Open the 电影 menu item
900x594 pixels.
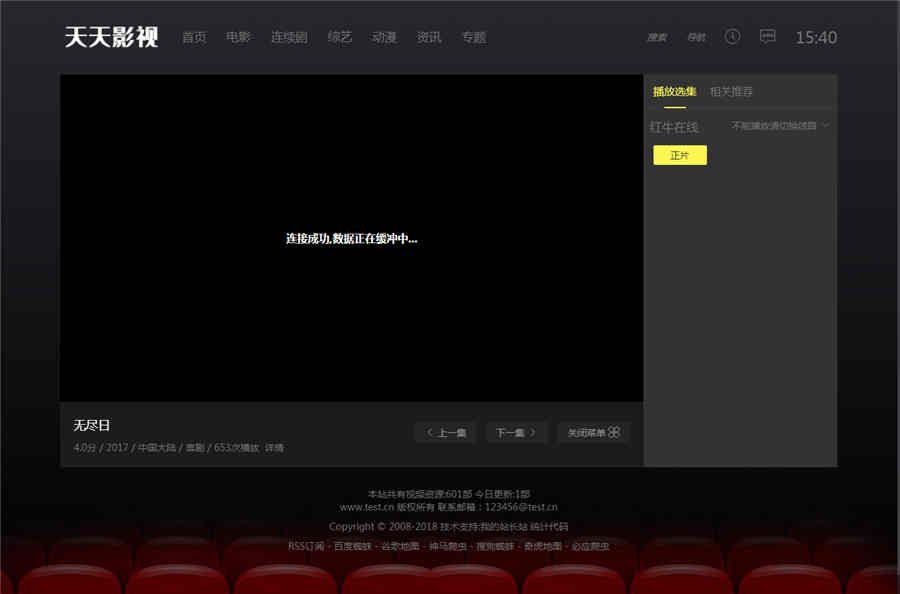[238, 37]
